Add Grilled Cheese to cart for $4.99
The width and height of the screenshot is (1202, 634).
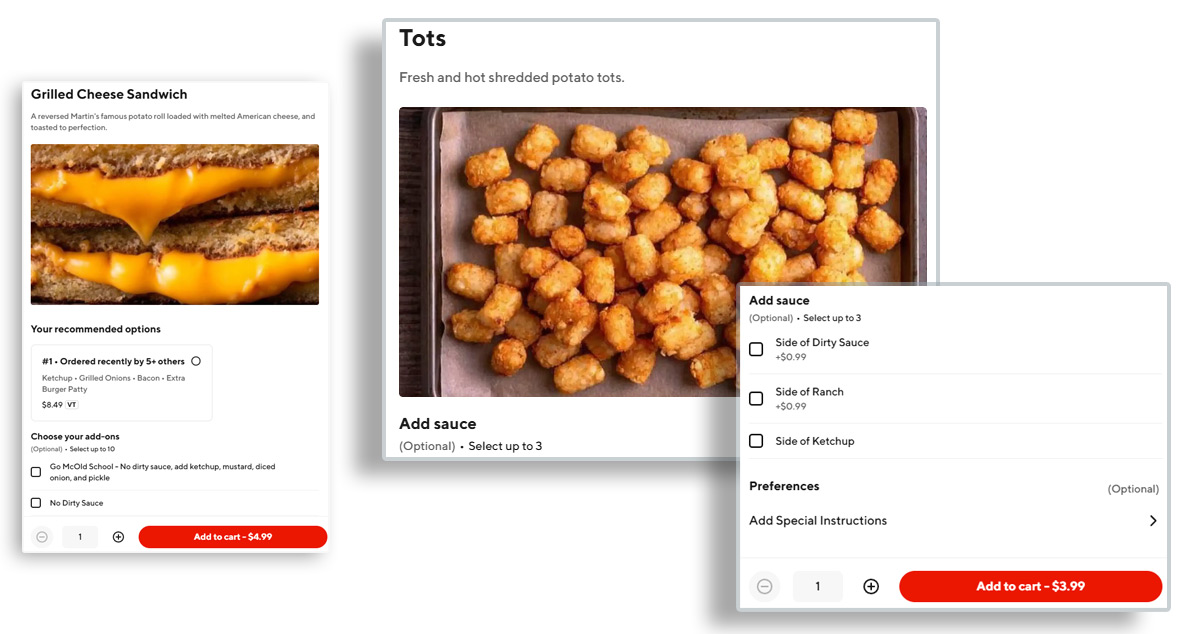pyautogui.click(x=233, y=537)
